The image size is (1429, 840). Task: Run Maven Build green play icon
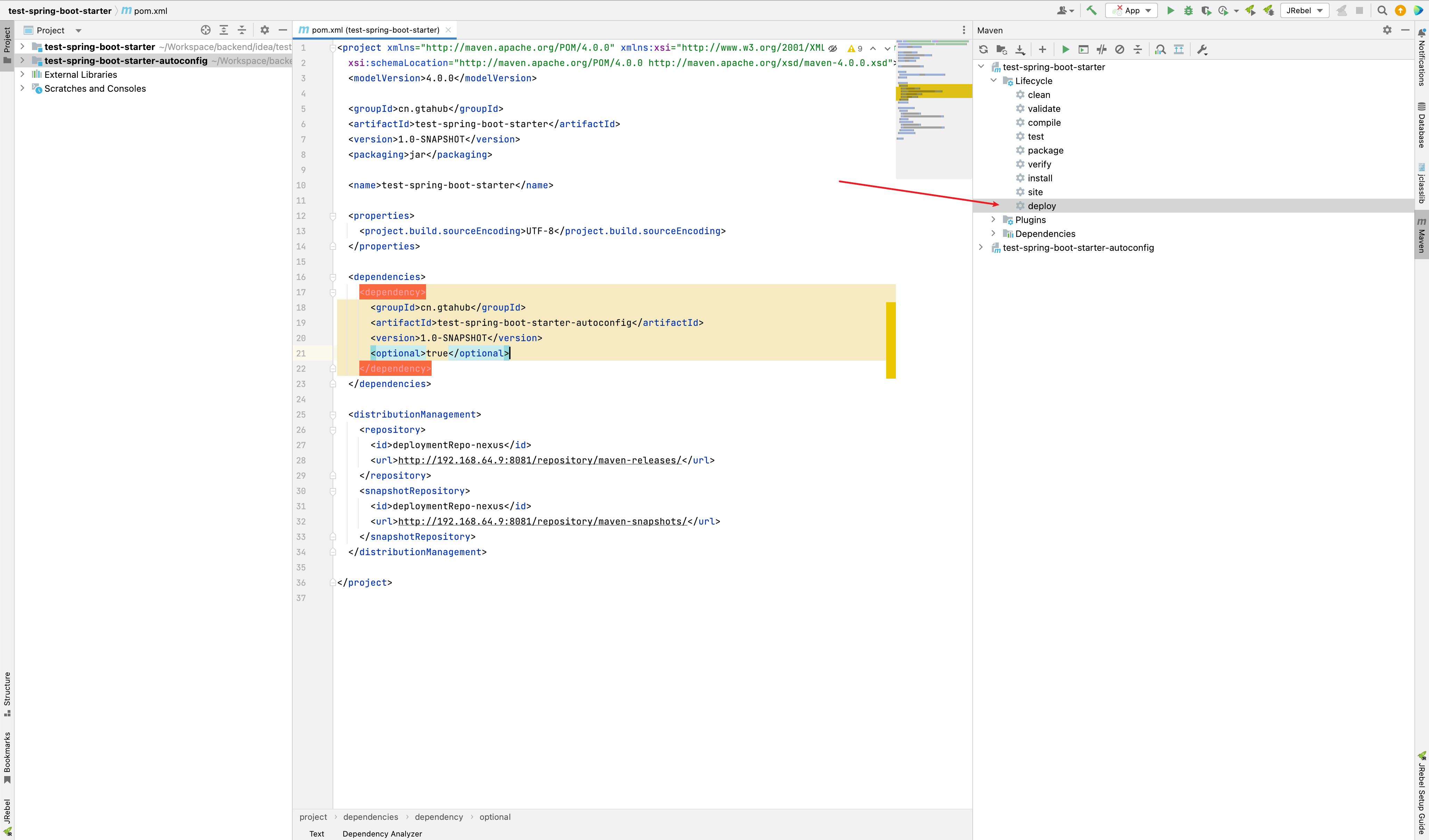coord(1065,49)
